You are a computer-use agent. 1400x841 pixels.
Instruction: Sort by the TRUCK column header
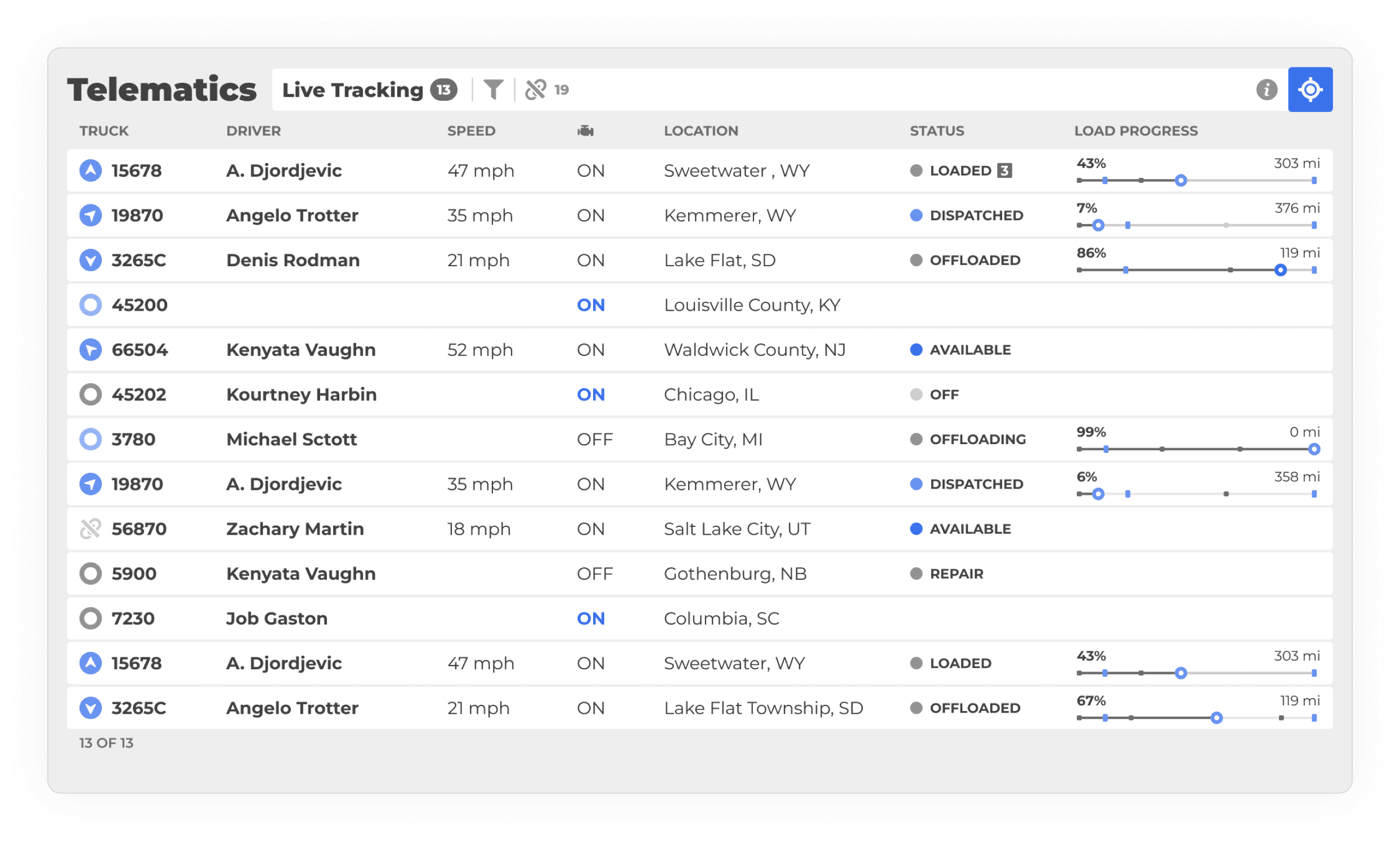104,131
